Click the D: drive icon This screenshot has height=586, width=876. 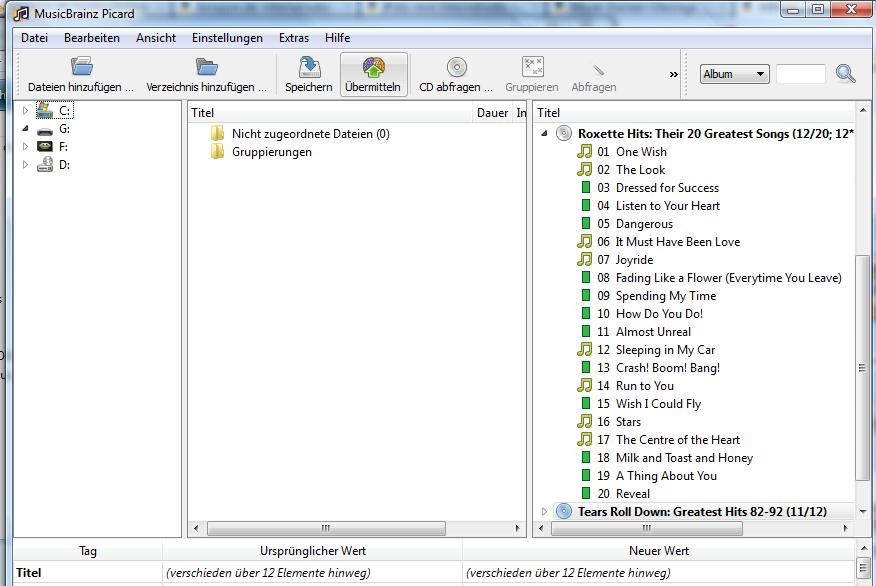click(x=45, y=164)
